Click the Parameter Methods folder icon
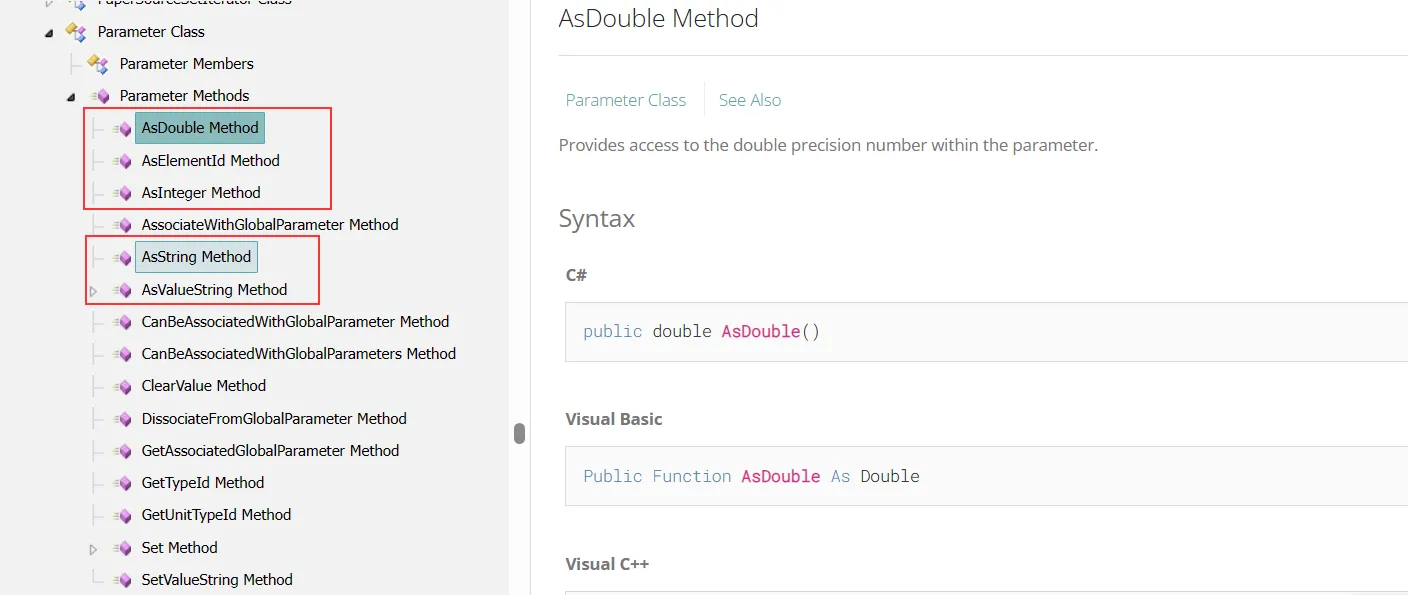 point(100,96)
